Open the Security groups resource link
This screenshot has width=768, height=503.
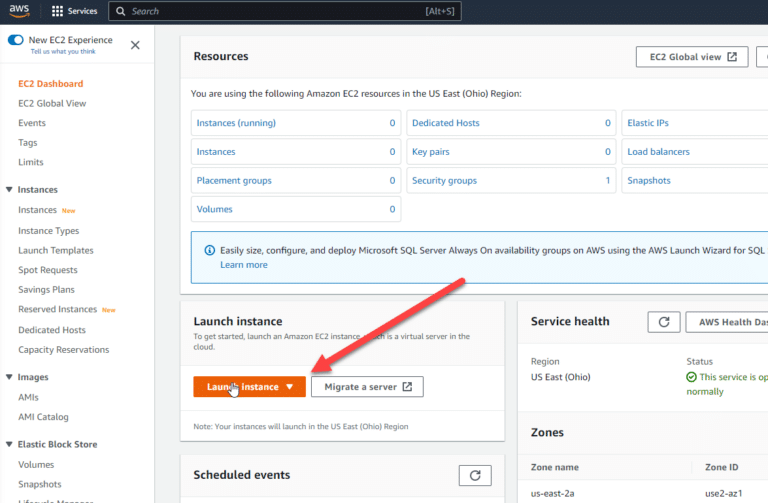[444, 181]
